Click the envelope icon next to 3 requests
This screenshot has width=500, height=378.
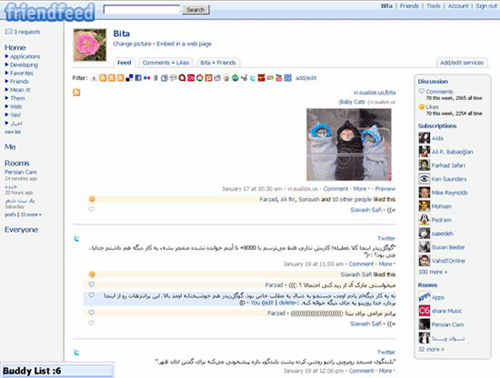click(x=8, y=32)
